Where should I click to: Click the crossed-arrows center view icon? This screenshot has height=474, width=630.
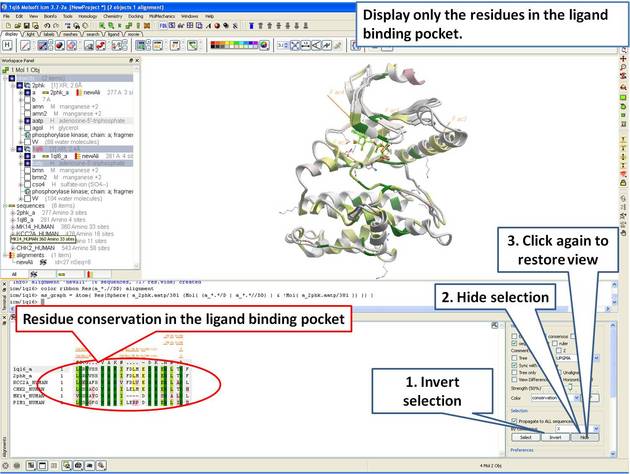[x=295, y=45]
